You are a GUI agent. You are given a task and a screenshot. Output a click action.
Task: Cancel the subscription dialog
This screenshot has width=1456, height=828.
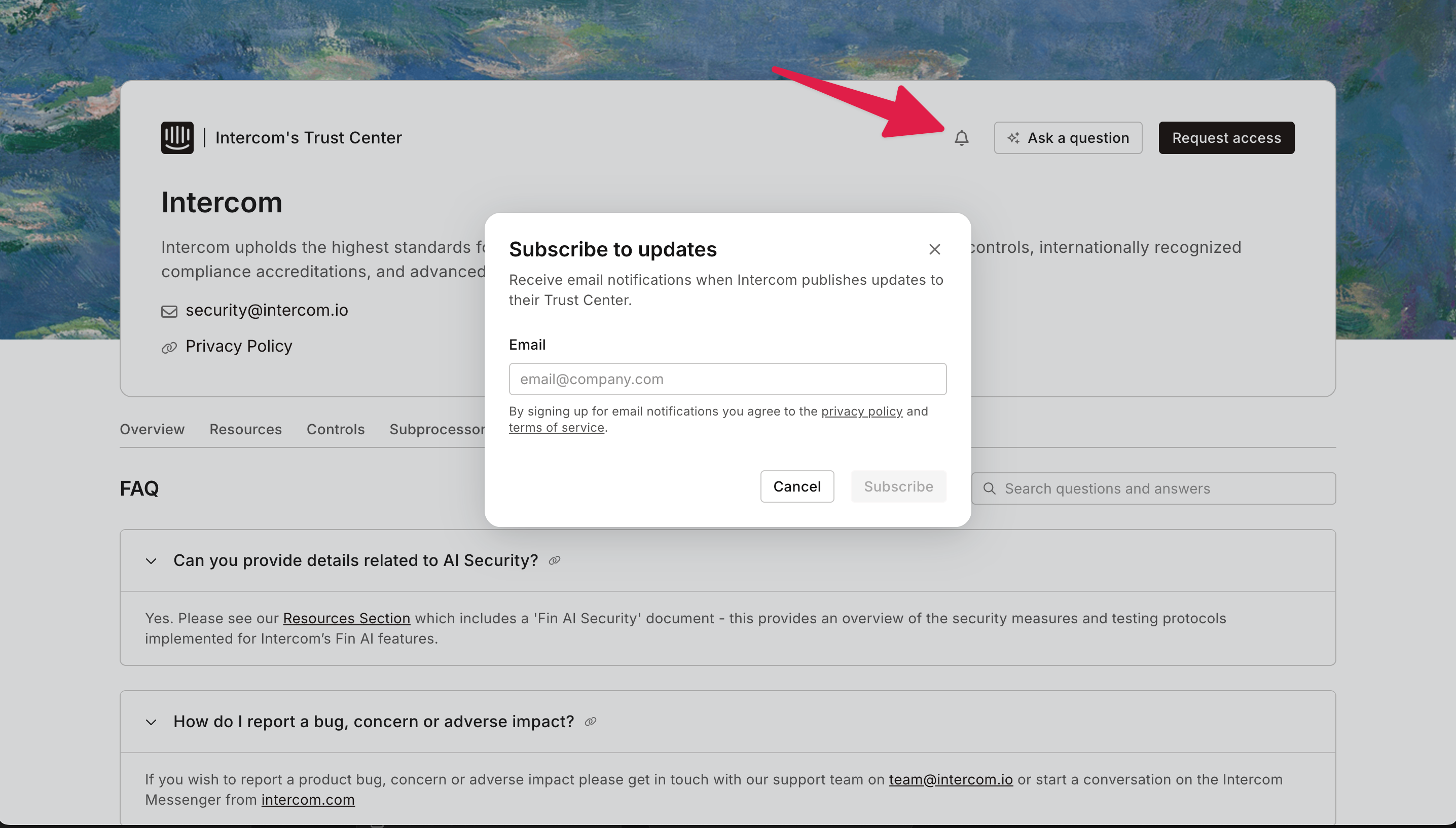coord(797,486)
